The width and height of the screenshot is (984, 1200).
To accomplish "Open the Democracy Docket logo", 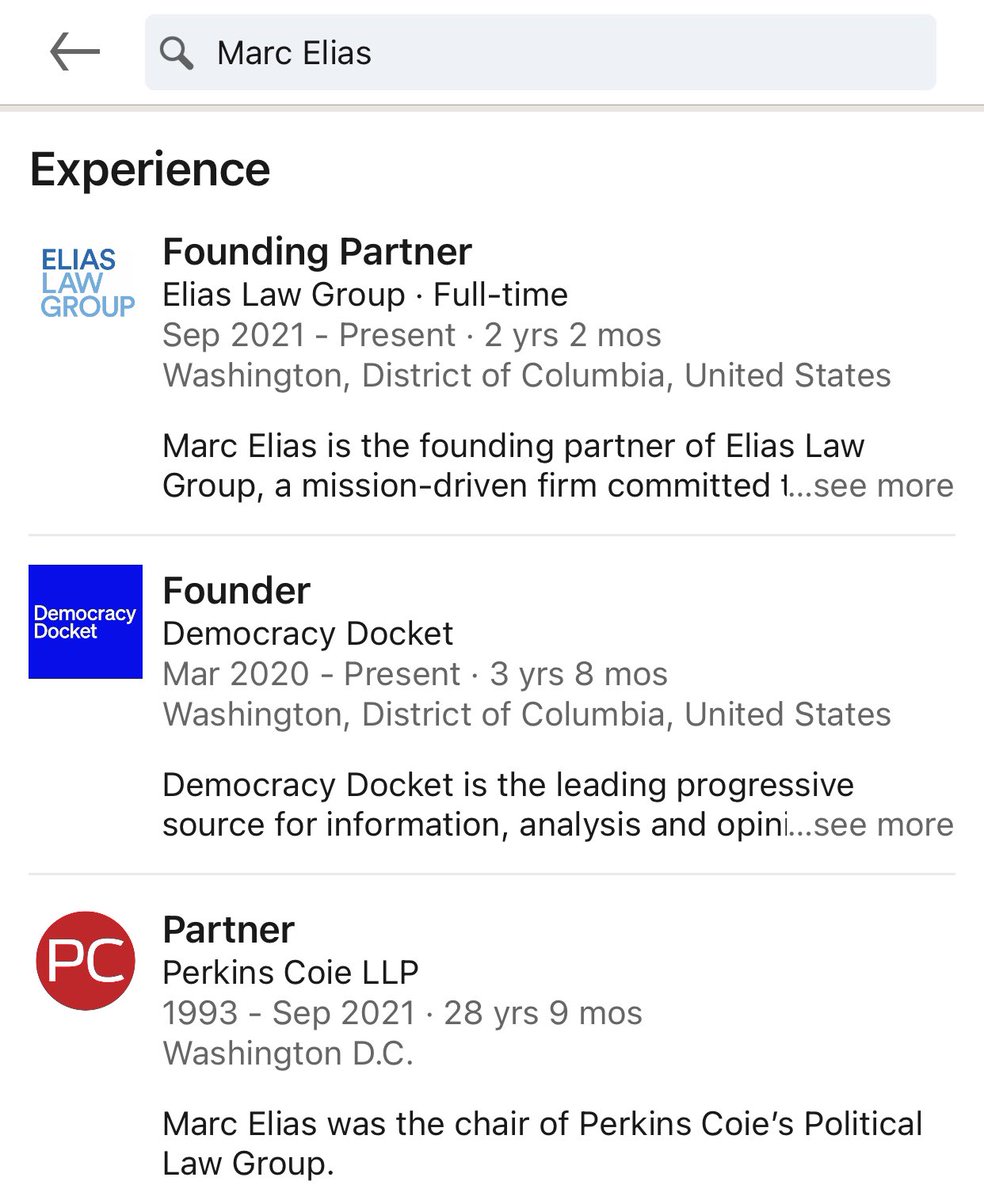I will [x=85, y=622].
